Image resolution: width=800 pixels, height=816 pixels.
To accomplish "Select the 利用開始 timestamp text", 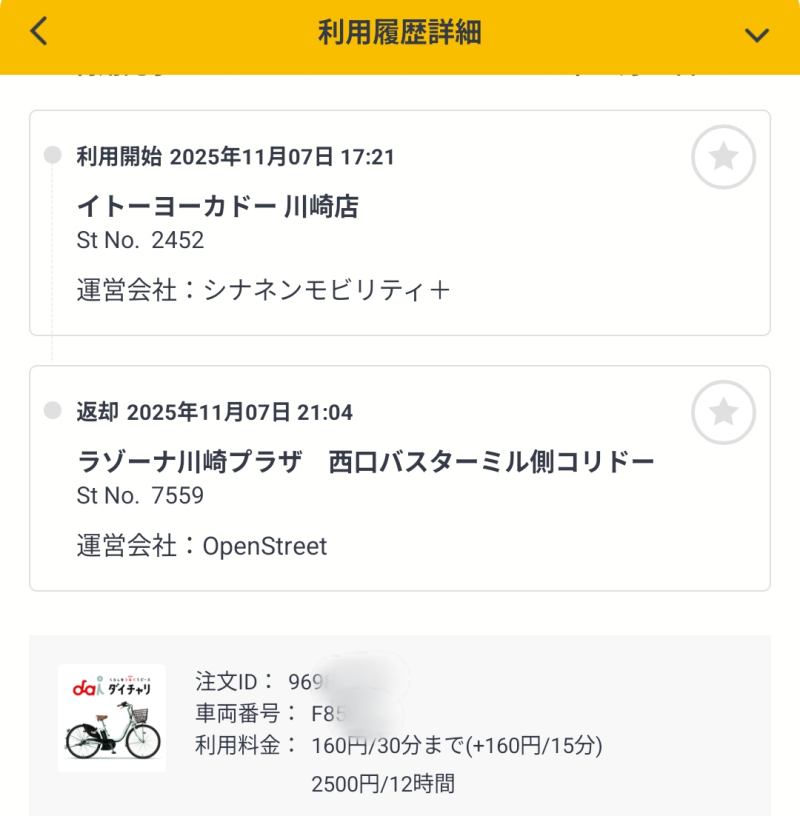I will pos(235,157).
